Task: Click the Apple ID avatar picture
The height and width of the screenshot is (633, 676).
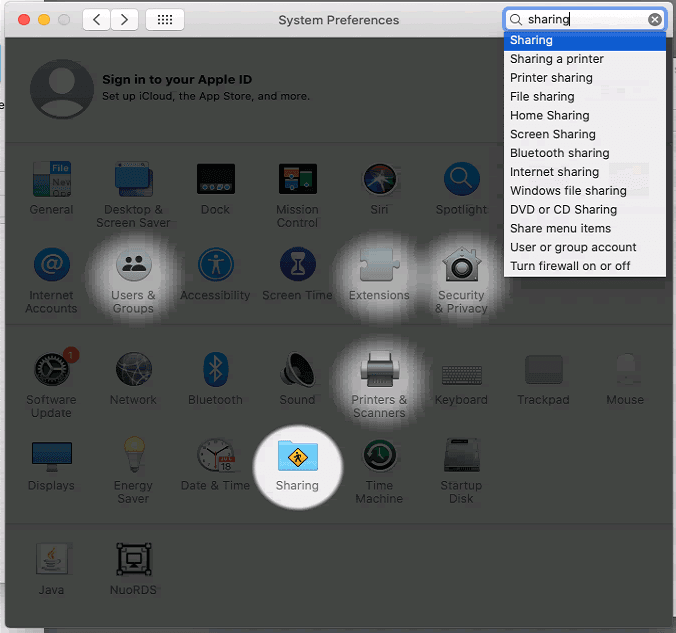Action: tap(62, 89)
